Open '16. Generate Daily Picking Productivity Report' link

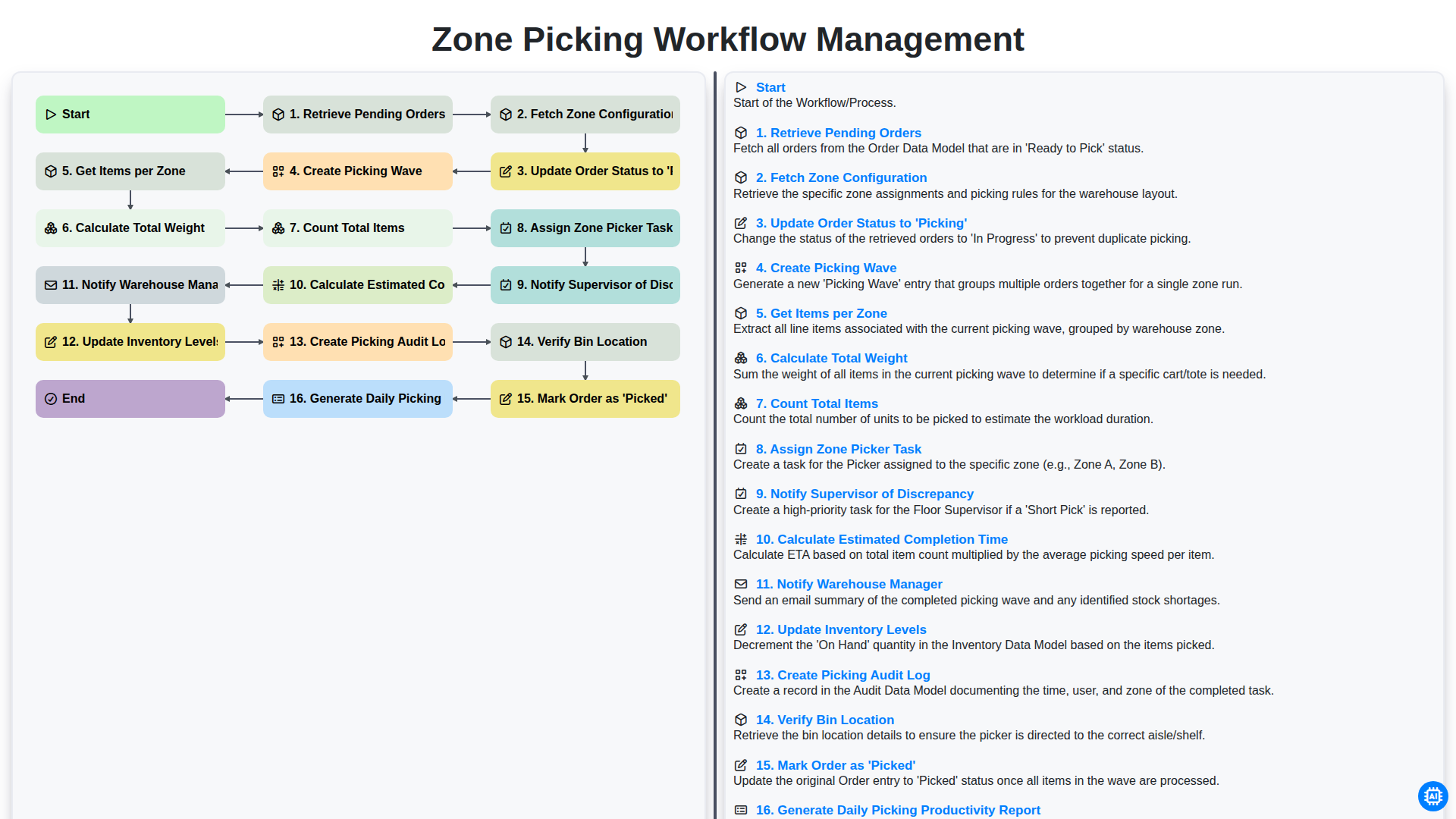(x=898, y=810)
